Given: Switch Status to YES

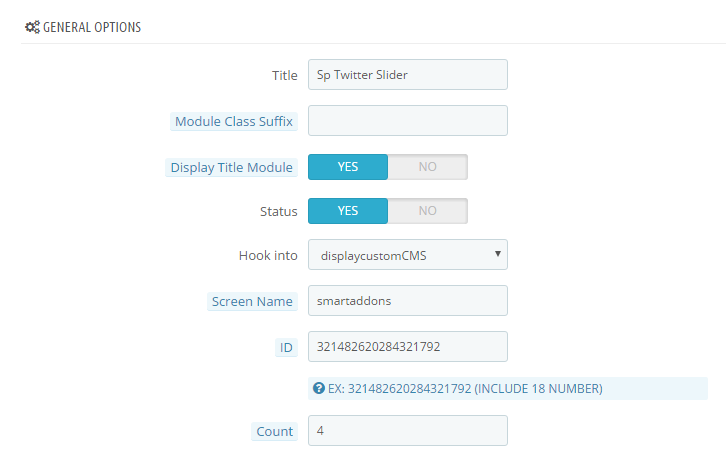Looking at the screenshot, I should tap(348, 211).
